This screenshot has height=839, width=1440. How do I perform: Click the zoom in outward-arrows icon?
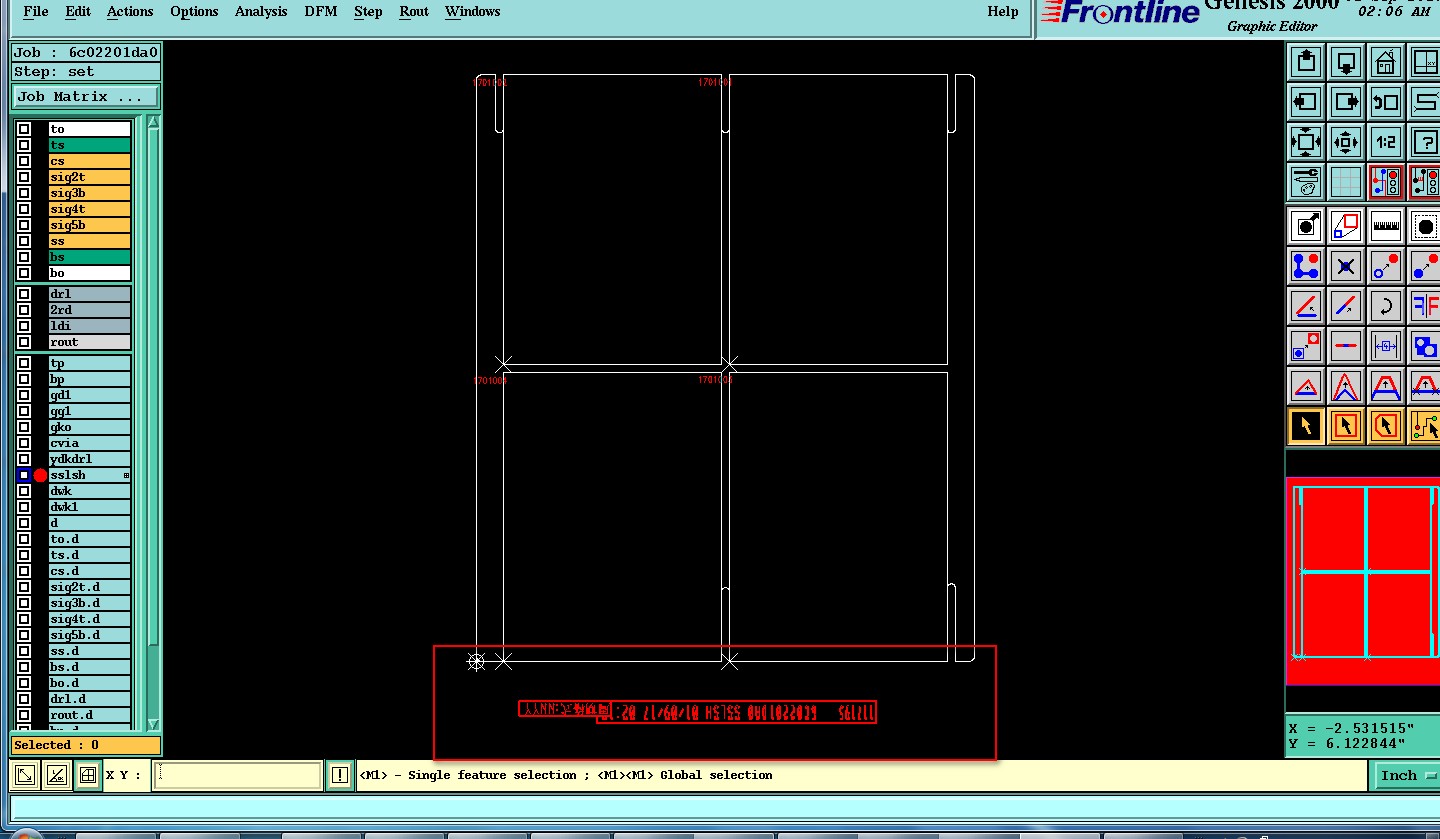coord(1305,142)
